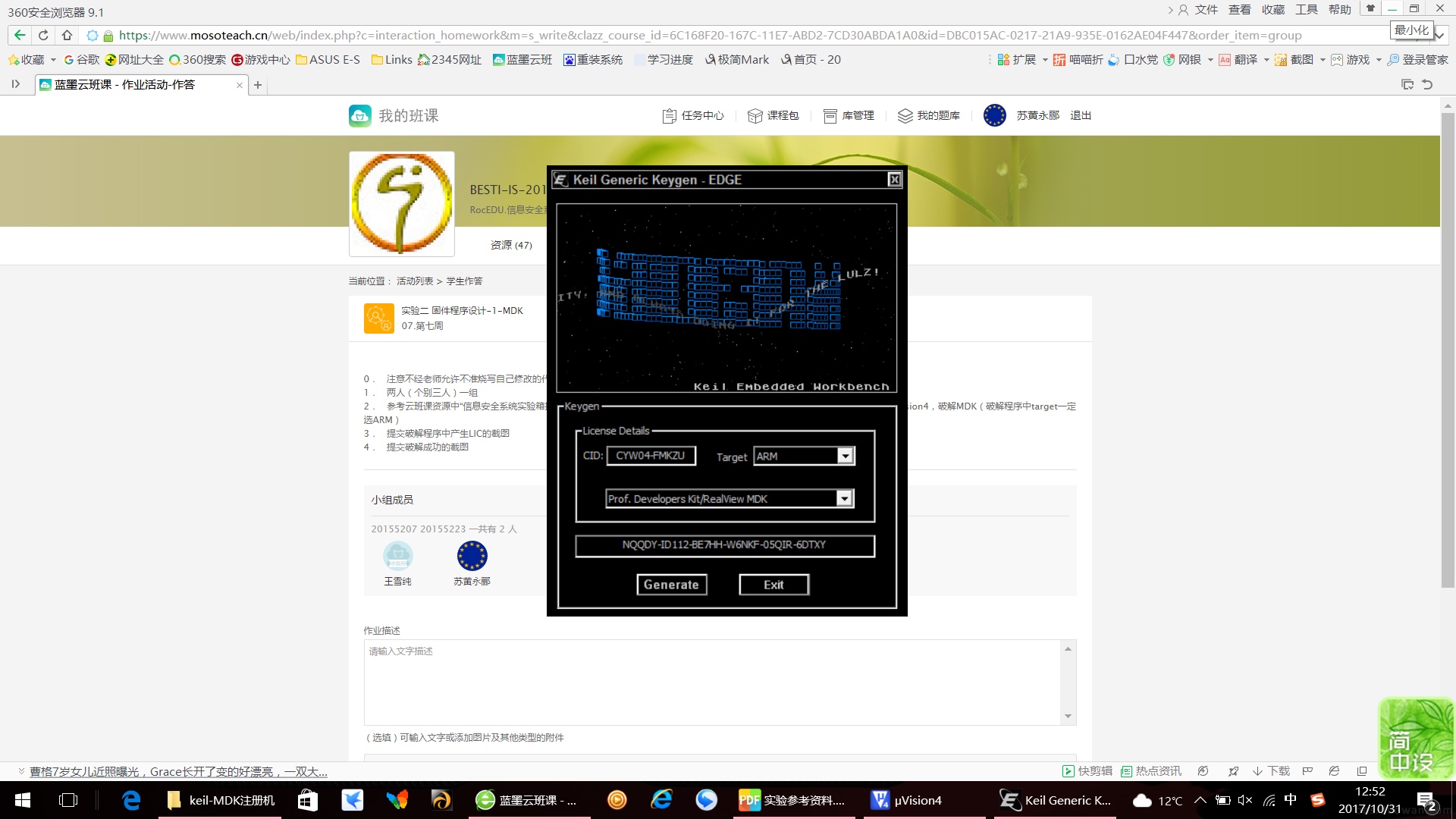The height and width of the screenshot is (819, 1456).
Task: Click the page vertical scrollbar
Action: 1448,349
